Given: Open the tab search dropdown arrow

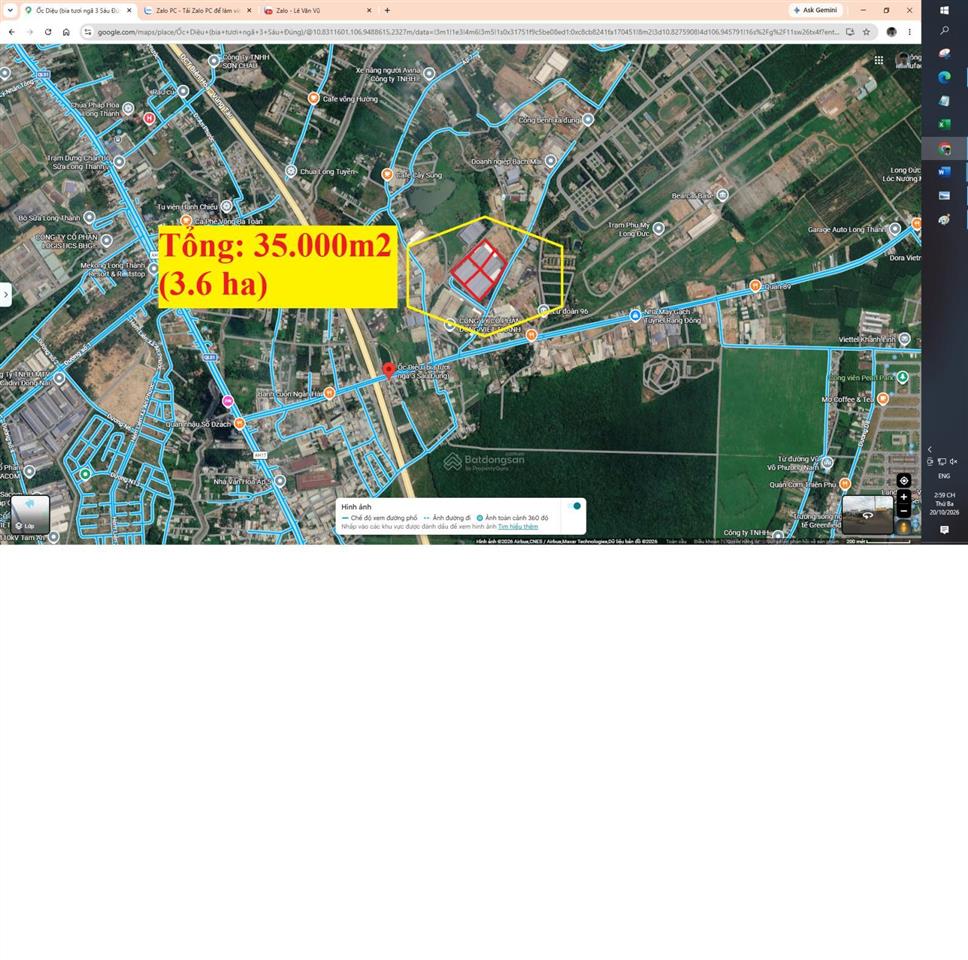Looking at the screenshot, I should [x=10, y=10].
